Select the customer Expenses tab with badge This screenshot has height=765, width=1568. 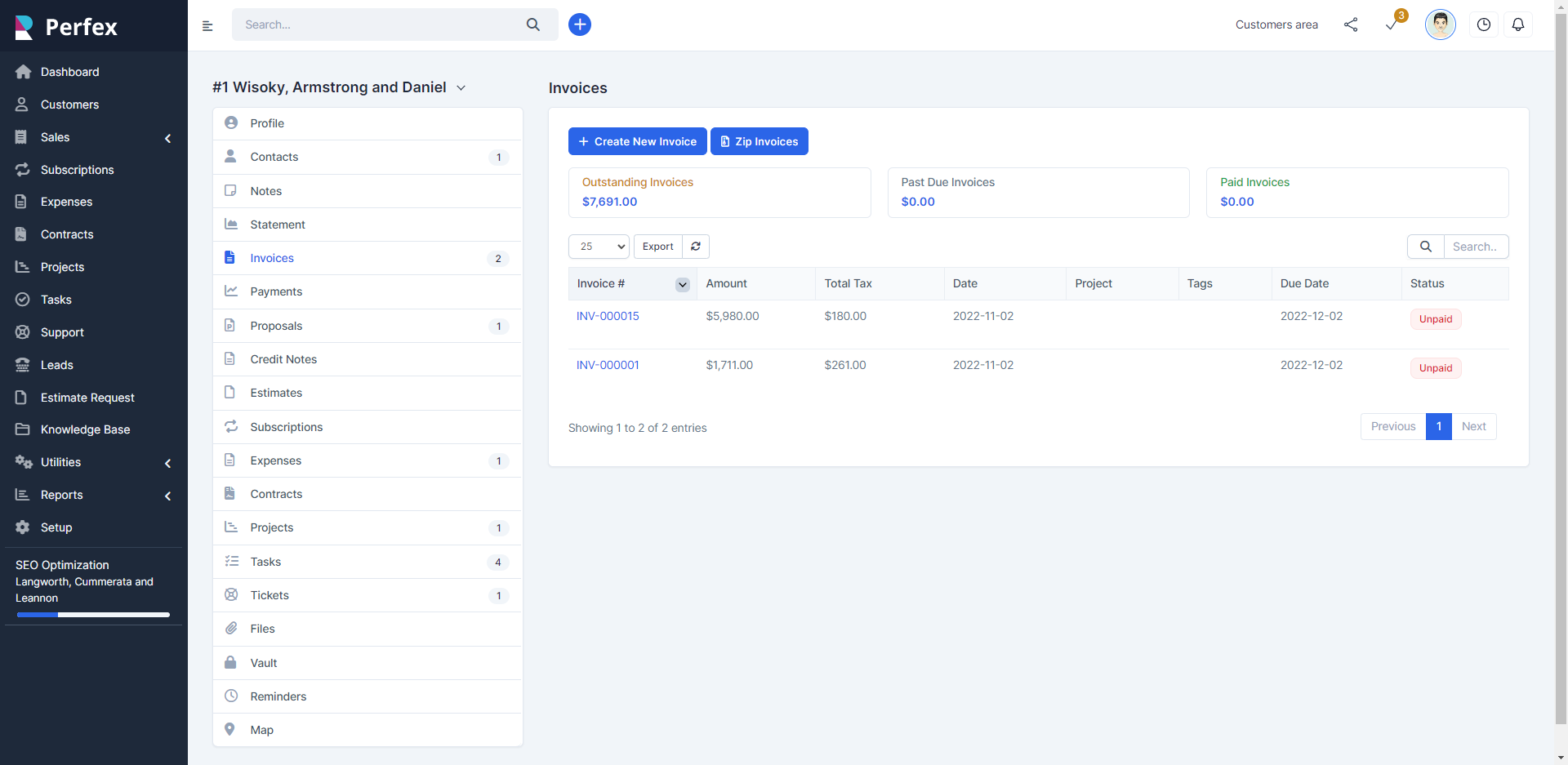(367, 460)
